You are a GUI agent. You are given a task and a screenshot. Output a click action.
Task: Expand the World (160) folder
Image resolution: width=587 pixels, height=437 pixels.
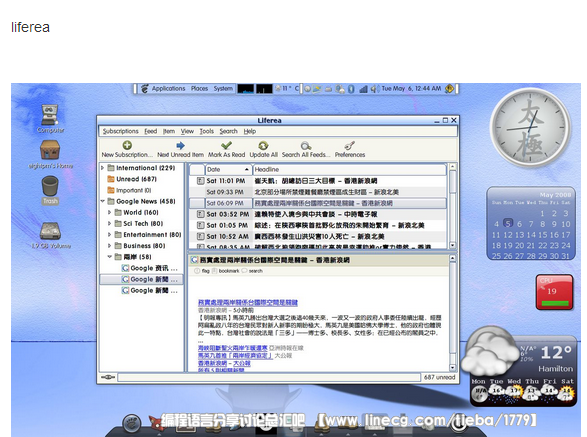pos(110,212)
